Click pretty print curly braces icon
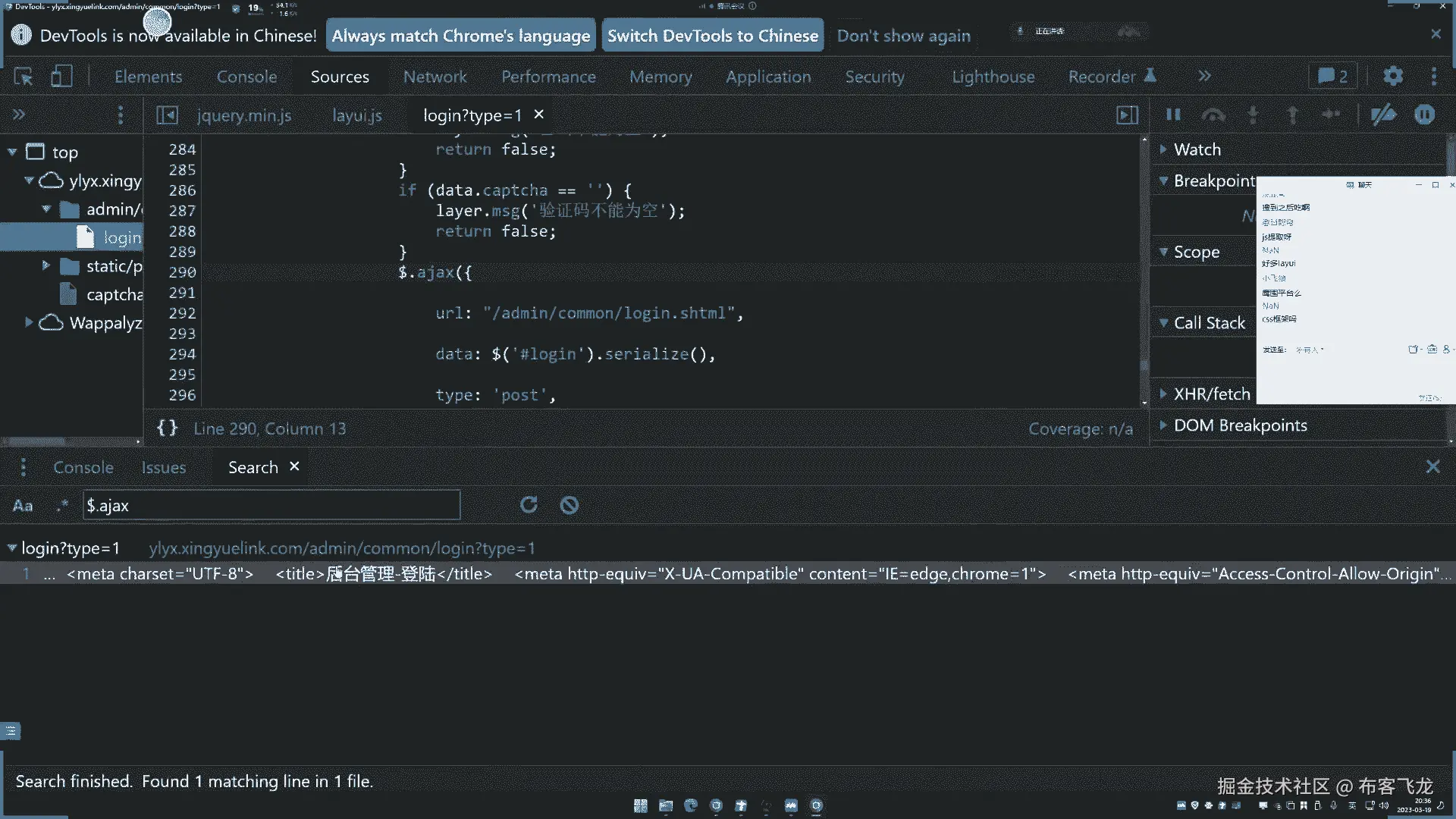Image resolution: width=1456 pixels, height=819 pixels. pyautogui.click(x=167, y=428)
